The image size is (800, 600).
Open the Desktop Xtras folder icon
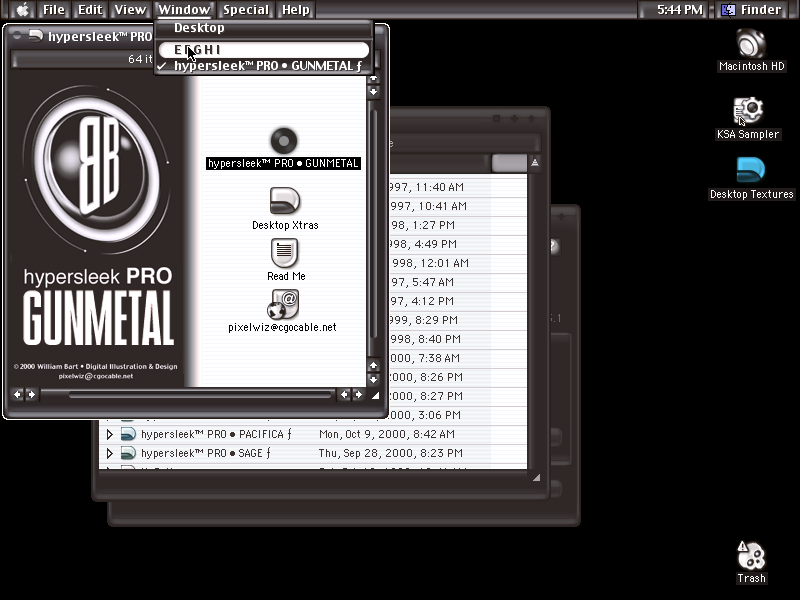(x=285, y=201)
